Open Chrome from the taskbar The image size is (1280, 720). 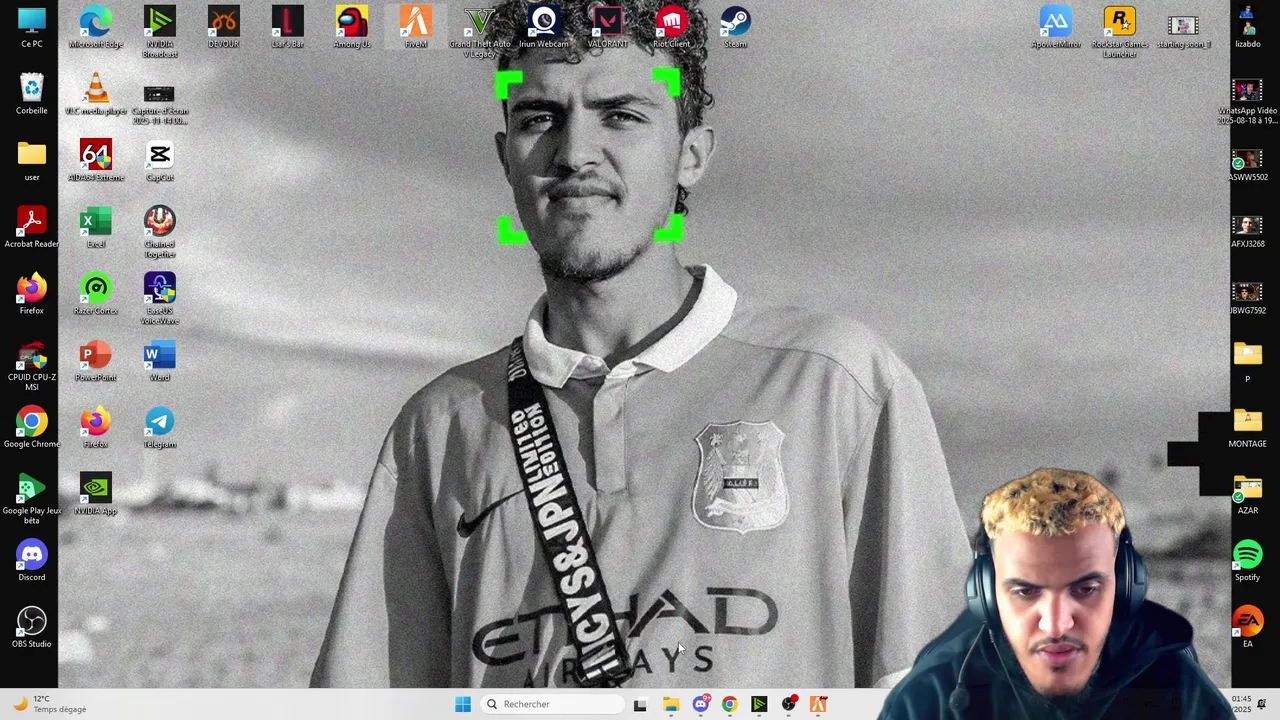[x=729, y=704]
